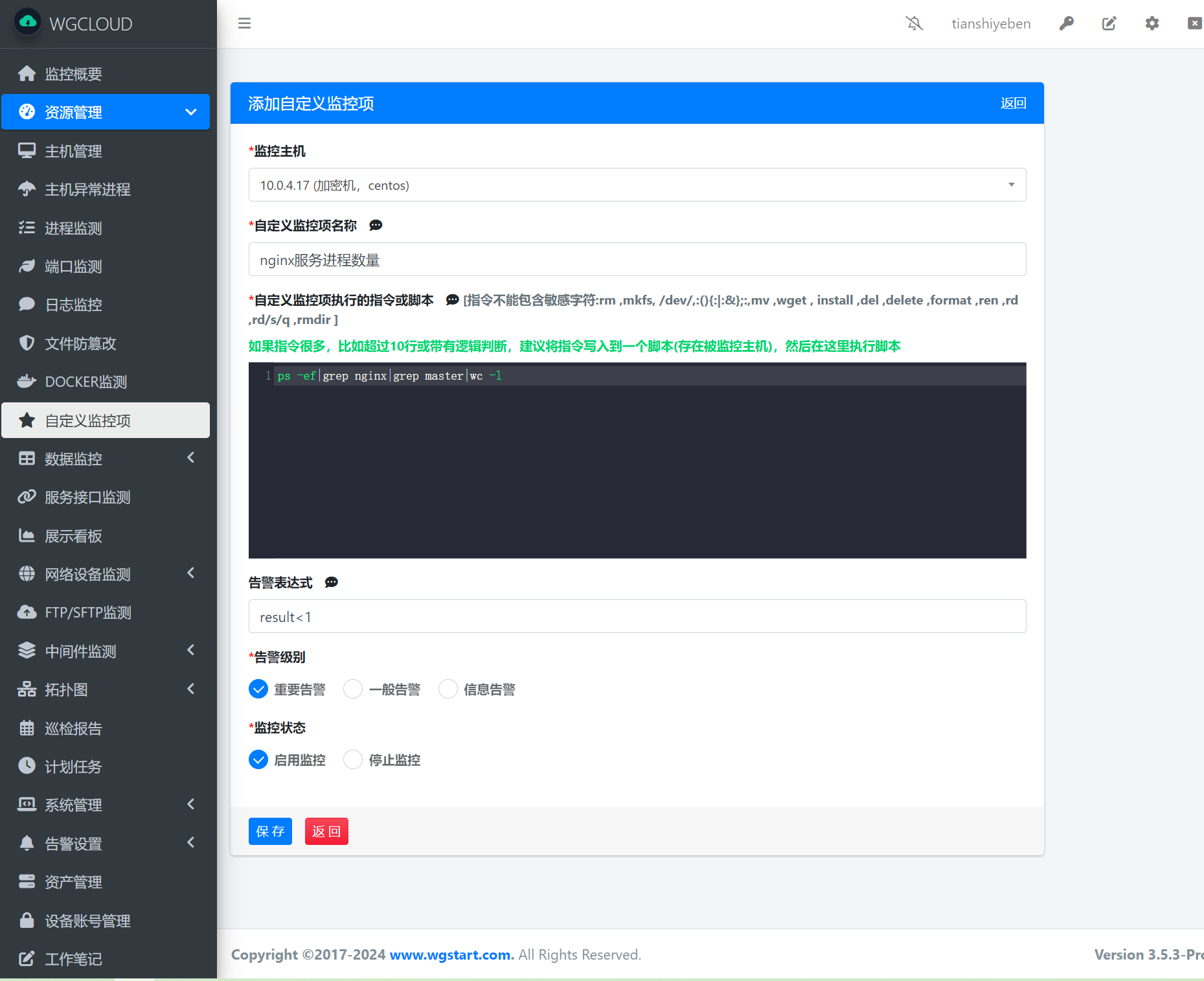Open the www.wgstart.com footer link
The width and height of the screenshot is (1204, 981).
pyautogui.click(x=450, y=954)
